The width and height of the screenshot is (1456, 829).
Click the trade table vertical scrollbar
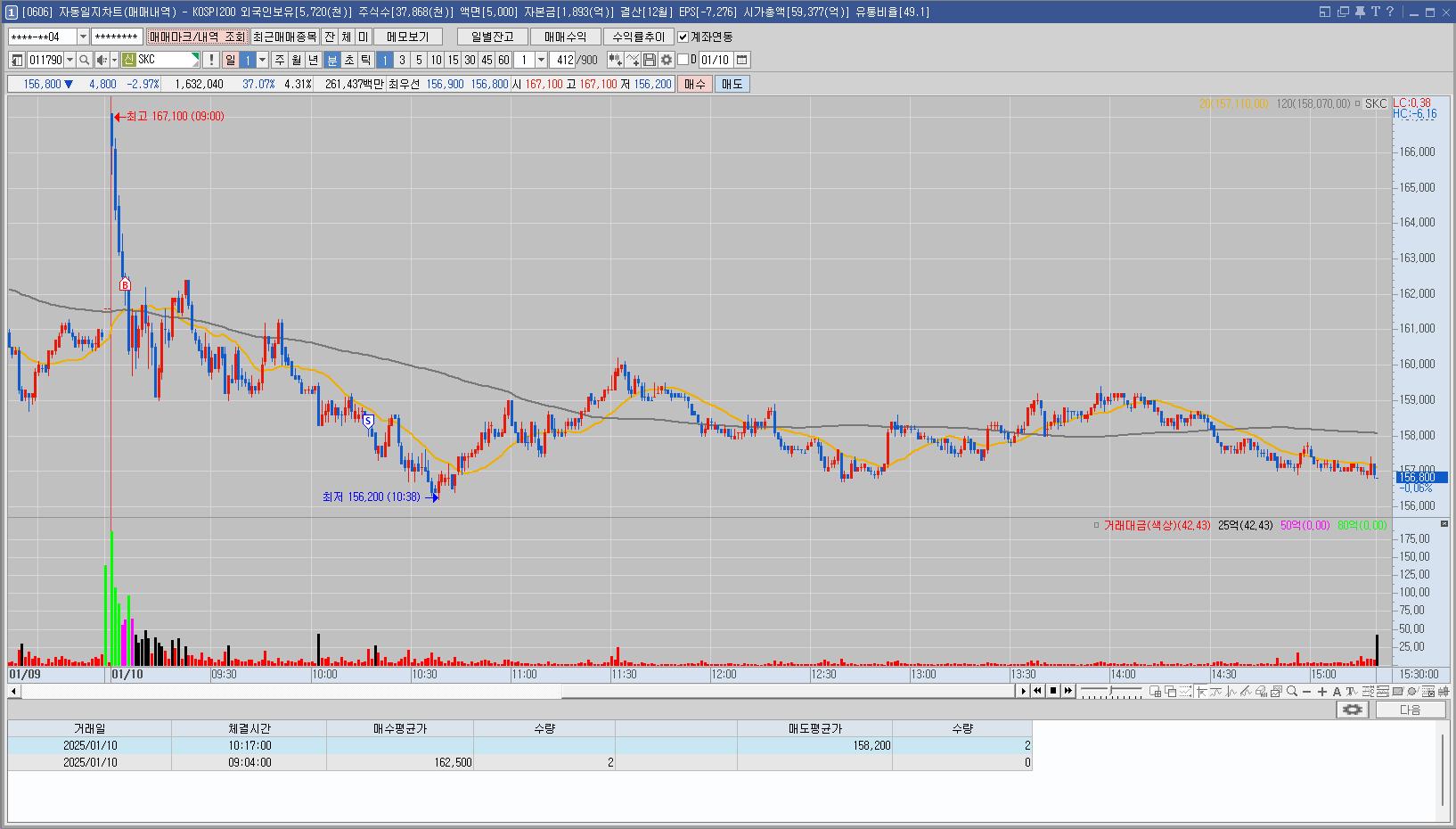coord(1444,771)
